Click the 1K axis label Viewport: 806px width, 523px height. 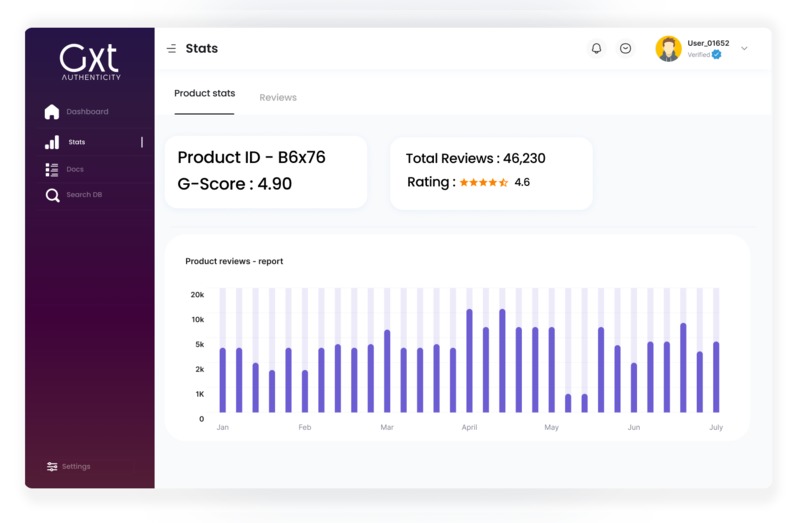(199, 394)
